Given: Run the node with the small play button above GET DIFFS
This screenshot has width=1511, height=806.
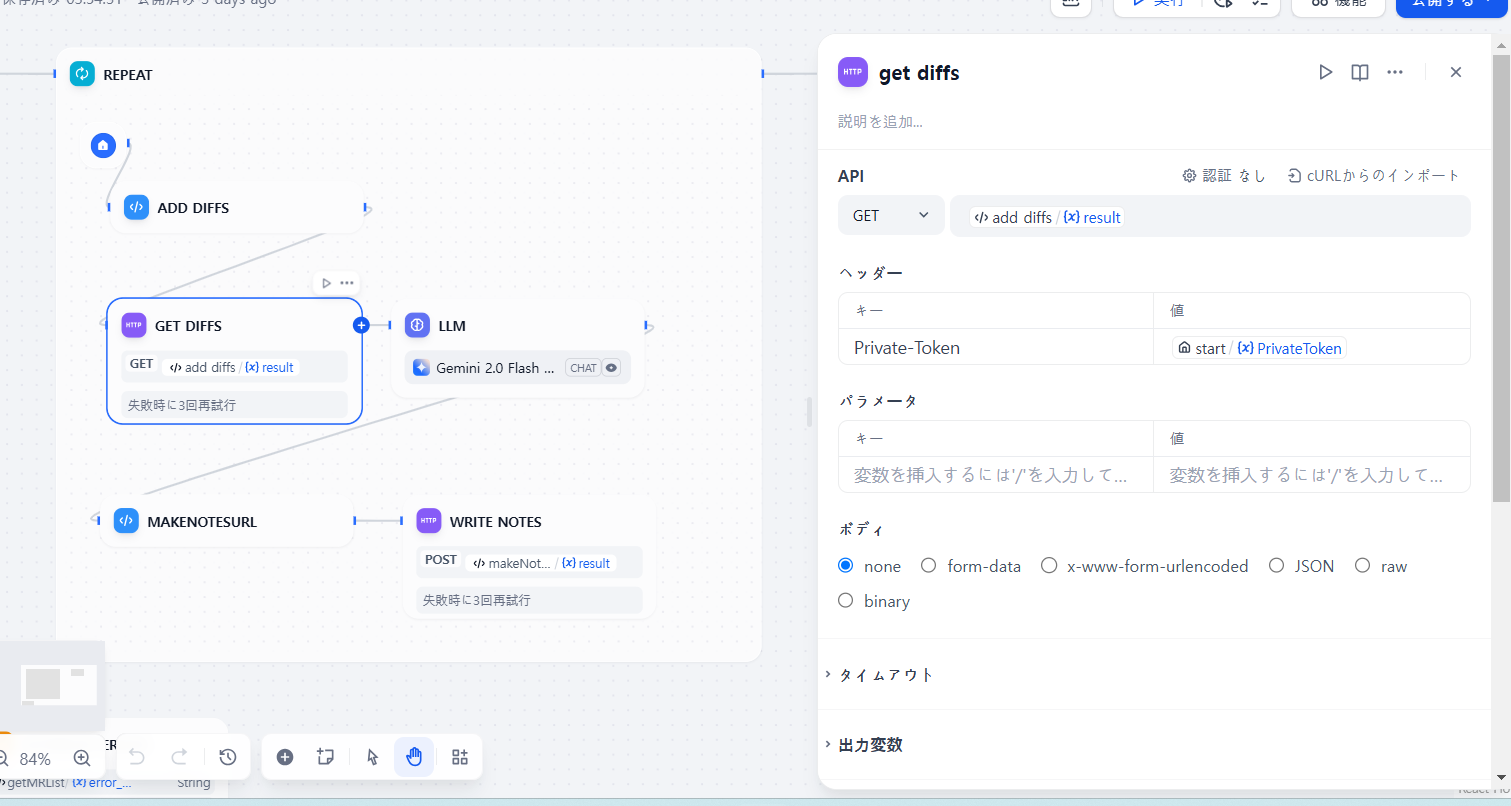Looking at the screenshot, I should (326, 283).
